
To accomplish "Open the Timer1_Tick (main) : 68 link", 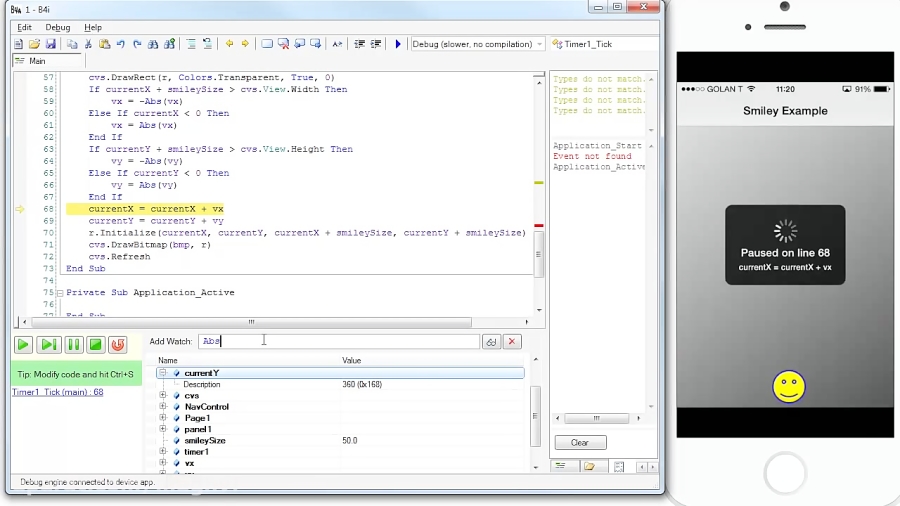I will tap(57, 392).
